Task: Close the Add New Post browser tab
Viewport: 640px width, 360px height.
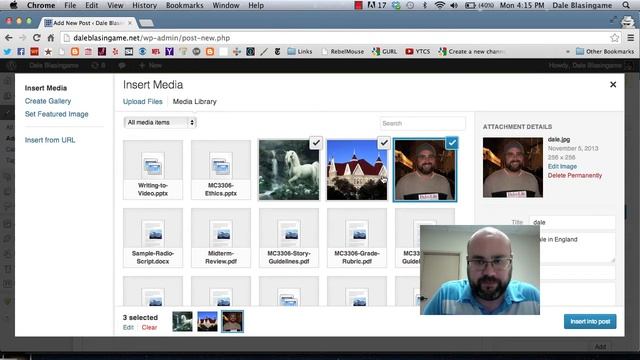Action: pyautogui.click(x=130, y=23)
